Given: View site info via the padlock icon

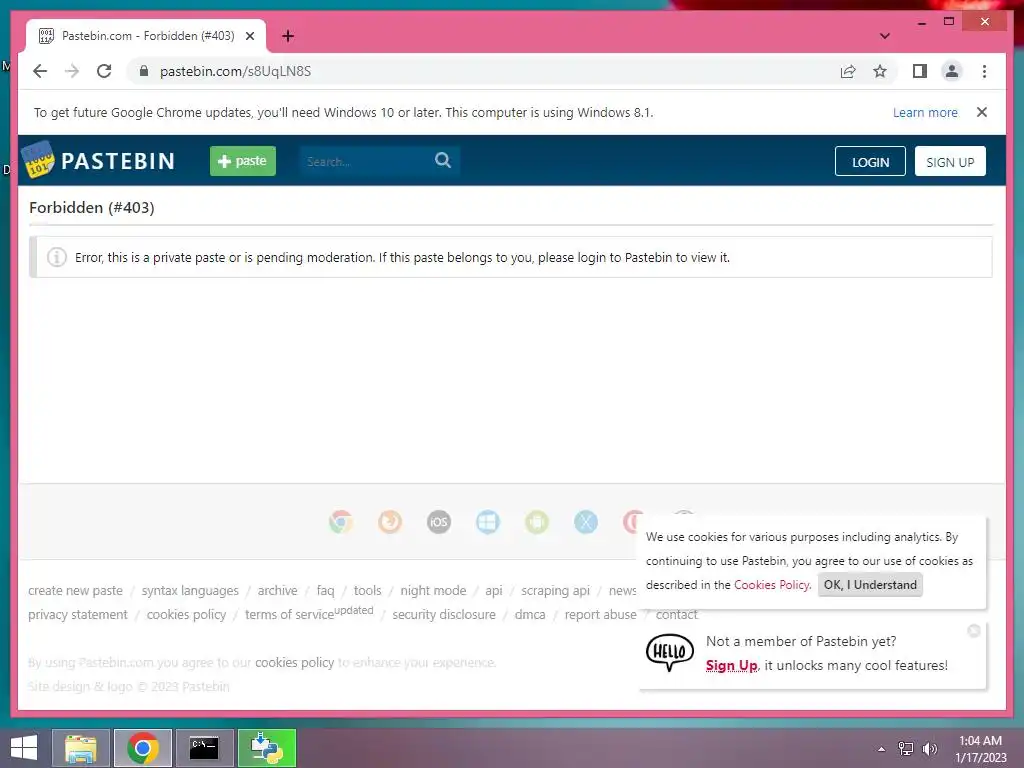Looking at the screenshot, I should coord(144,71).
